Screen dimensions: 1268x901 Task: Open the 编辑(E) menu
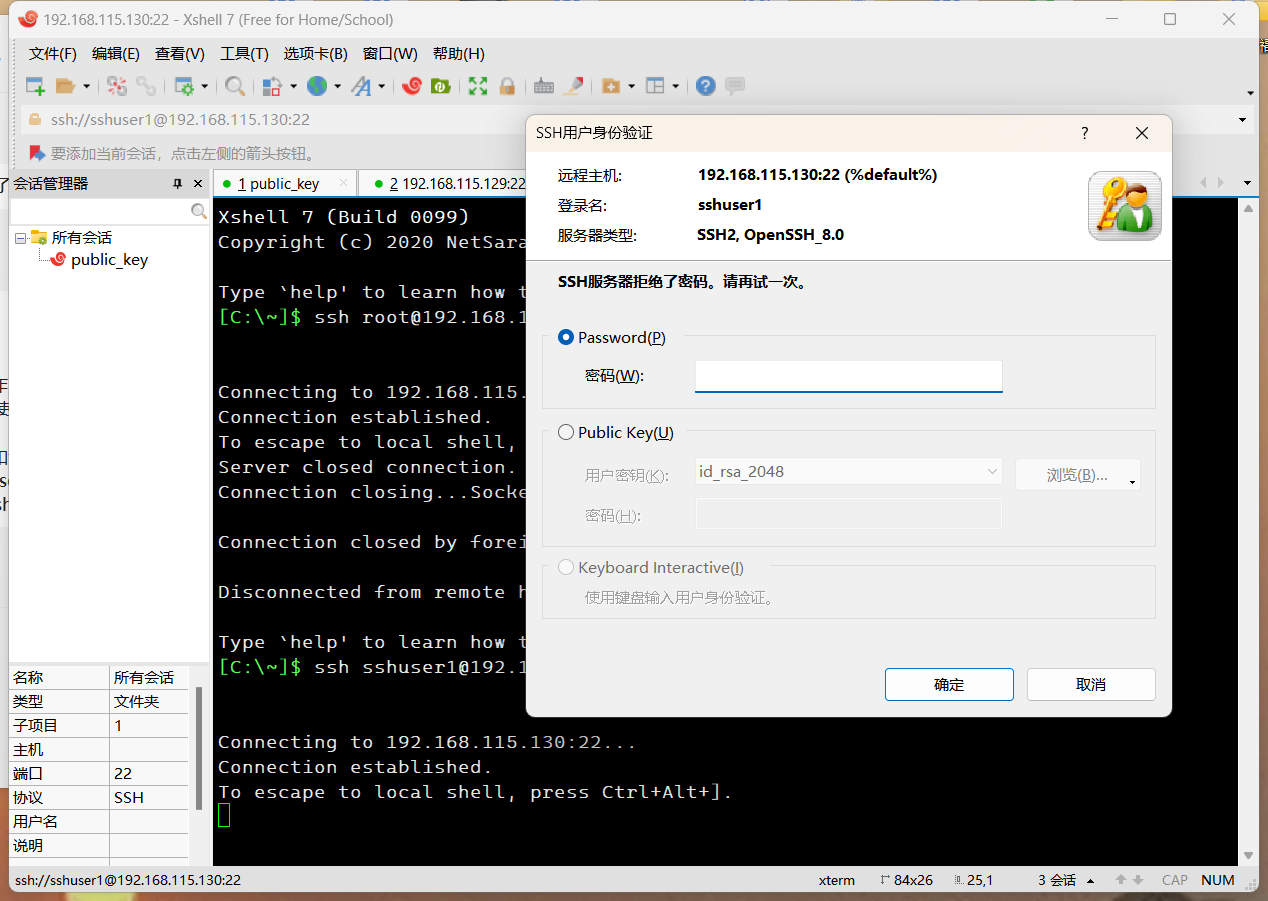pos(116,54)
